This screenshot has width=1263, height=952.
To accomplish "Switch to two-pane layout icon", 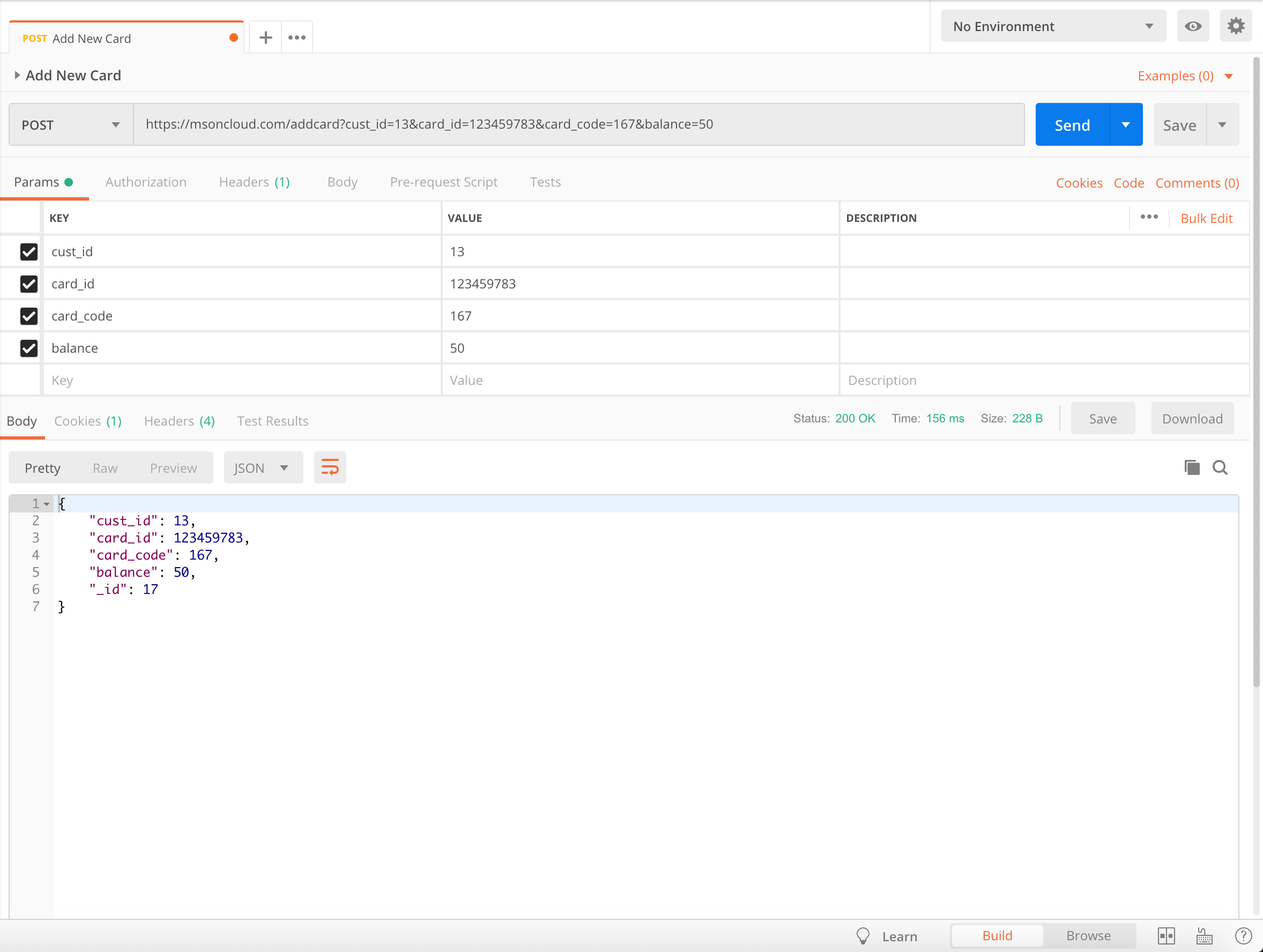I will click(1166, 936).
